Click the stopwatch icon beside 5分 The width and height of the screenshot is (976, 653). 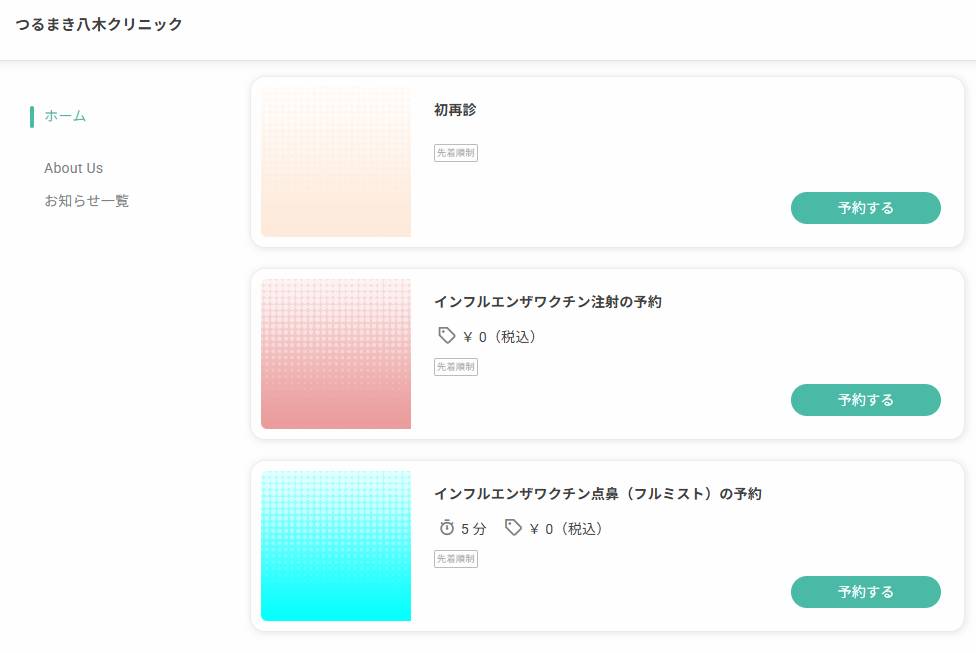click(446, 528)
